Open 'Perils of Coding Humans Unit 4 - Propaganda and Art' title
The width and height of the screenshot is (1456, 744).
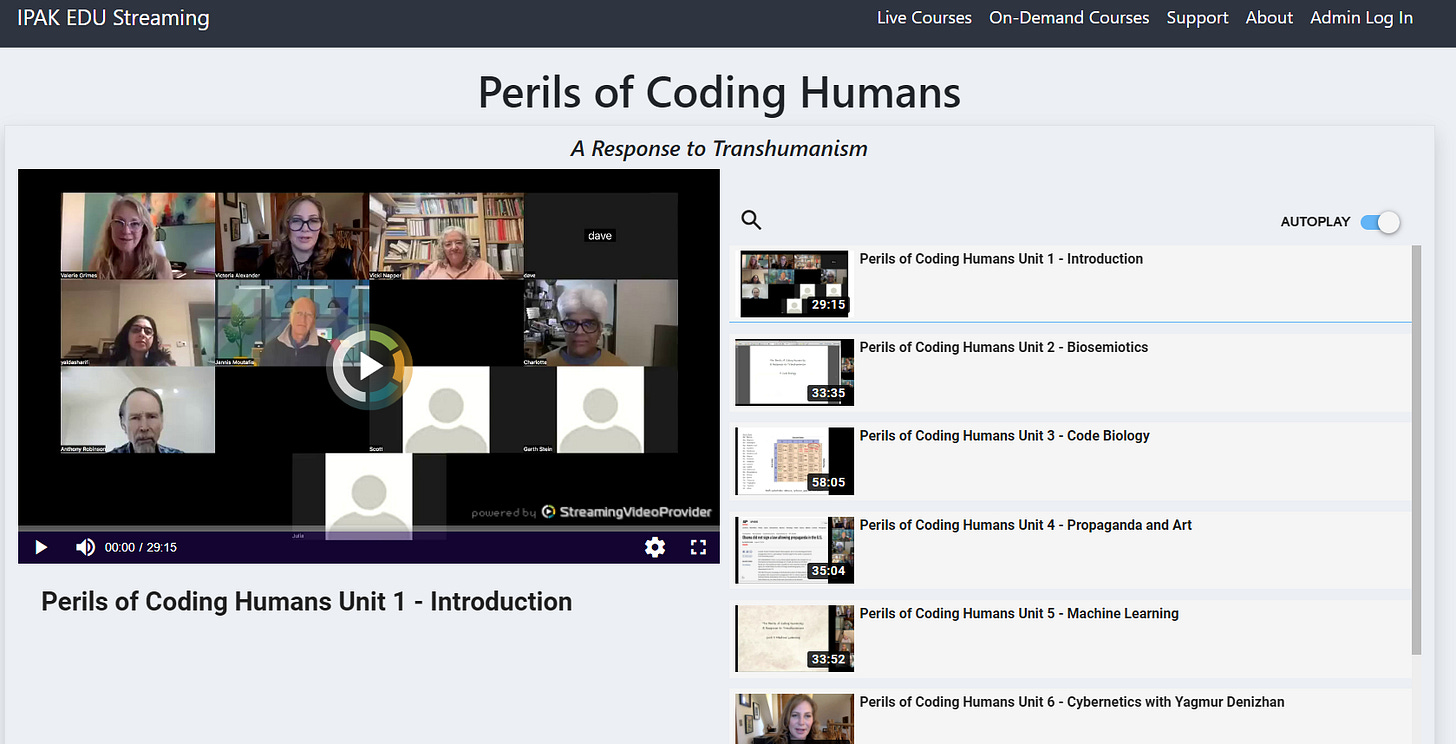click(1026, 525)
